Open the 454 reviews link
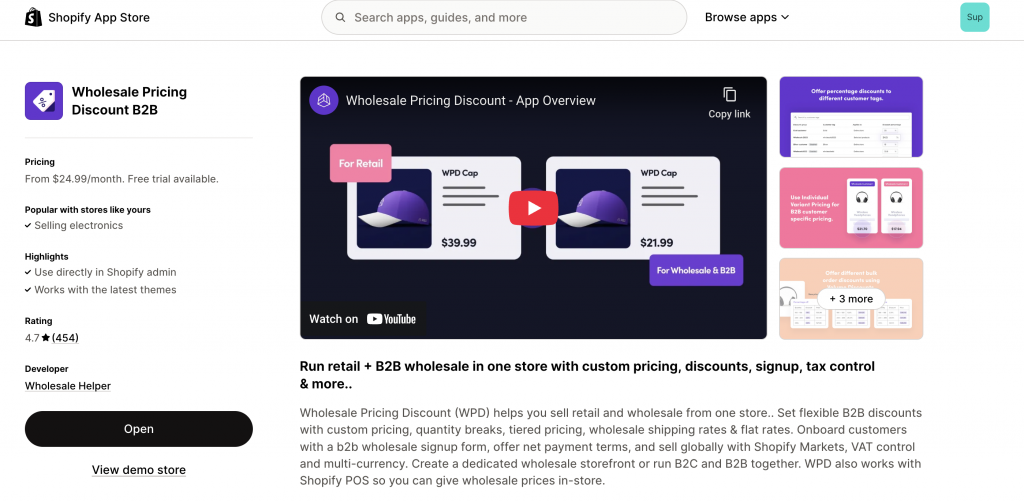This screenshot has width=1024, height=501. (x=65, y=338)
